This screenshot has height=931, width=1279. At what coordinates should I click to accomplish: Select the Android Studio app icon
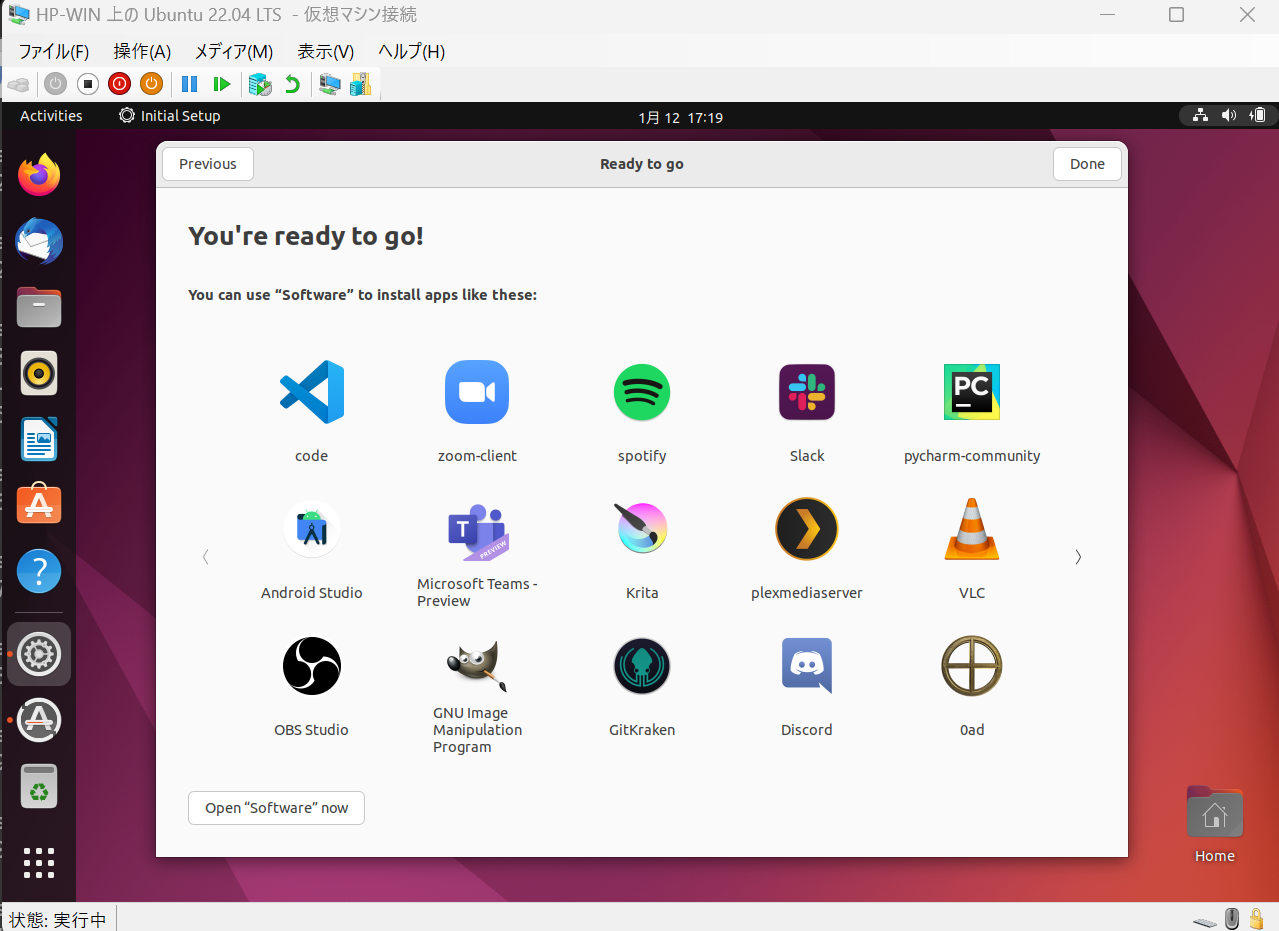click(312, 529)
